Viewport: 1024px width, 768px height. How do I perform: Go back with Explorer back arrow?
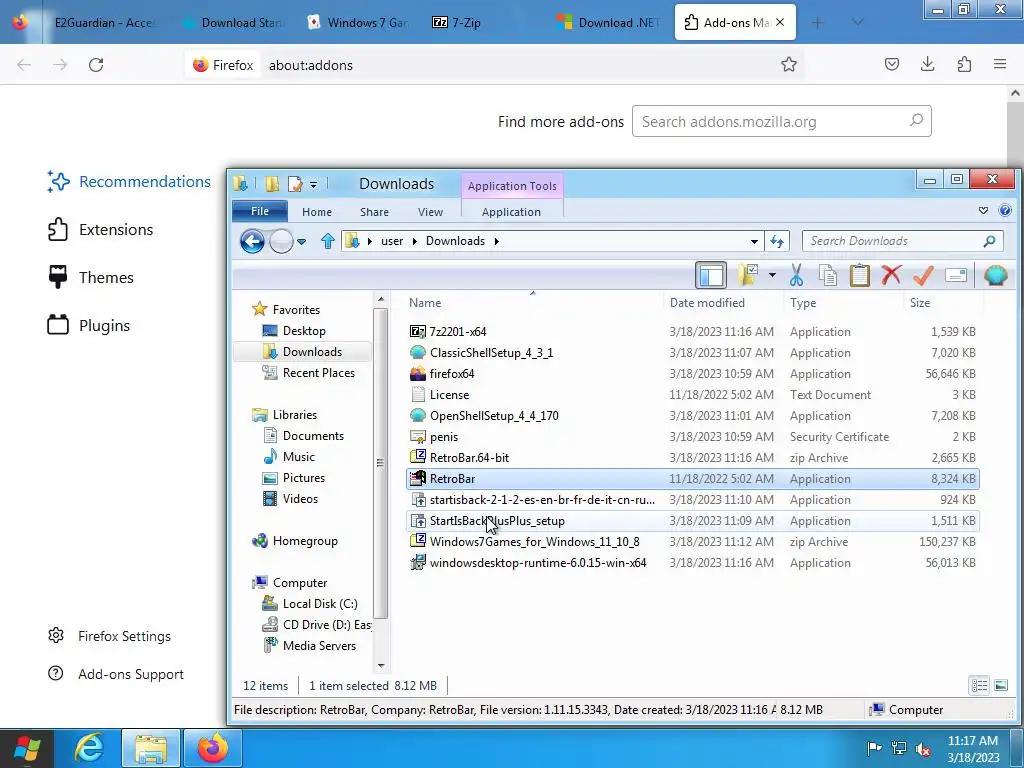tap(252, 241)
